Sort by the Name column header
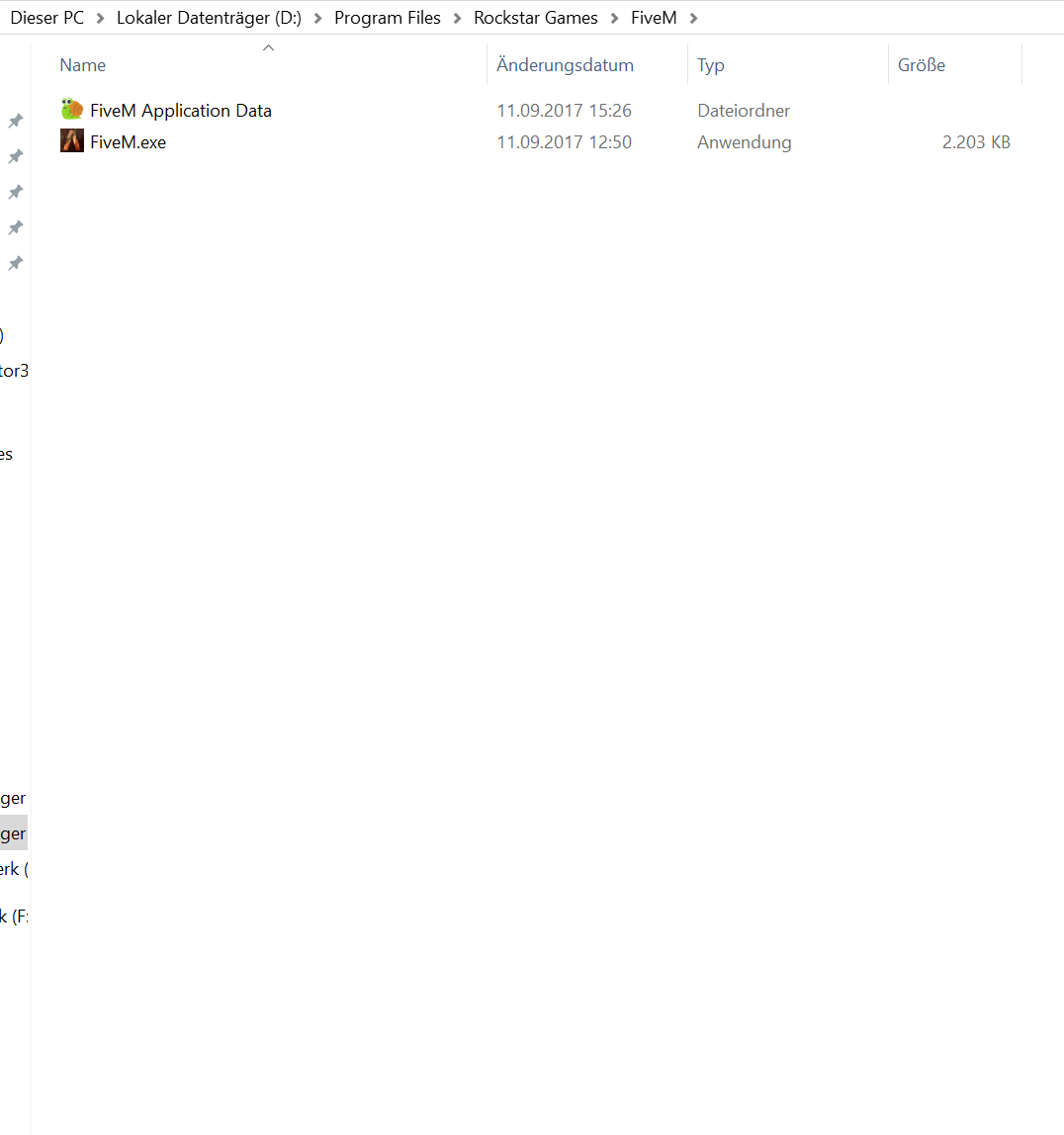The width and height of the screenshot is (1064, 1135). [x=82, y=65]
